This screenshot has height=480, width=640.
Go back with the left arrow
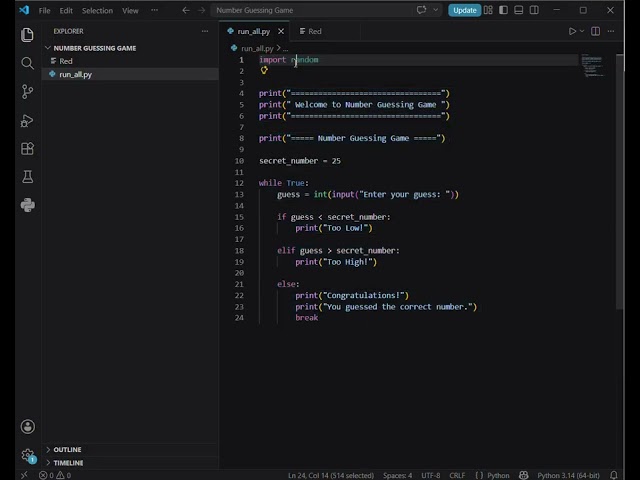click(x=186, y=10)
